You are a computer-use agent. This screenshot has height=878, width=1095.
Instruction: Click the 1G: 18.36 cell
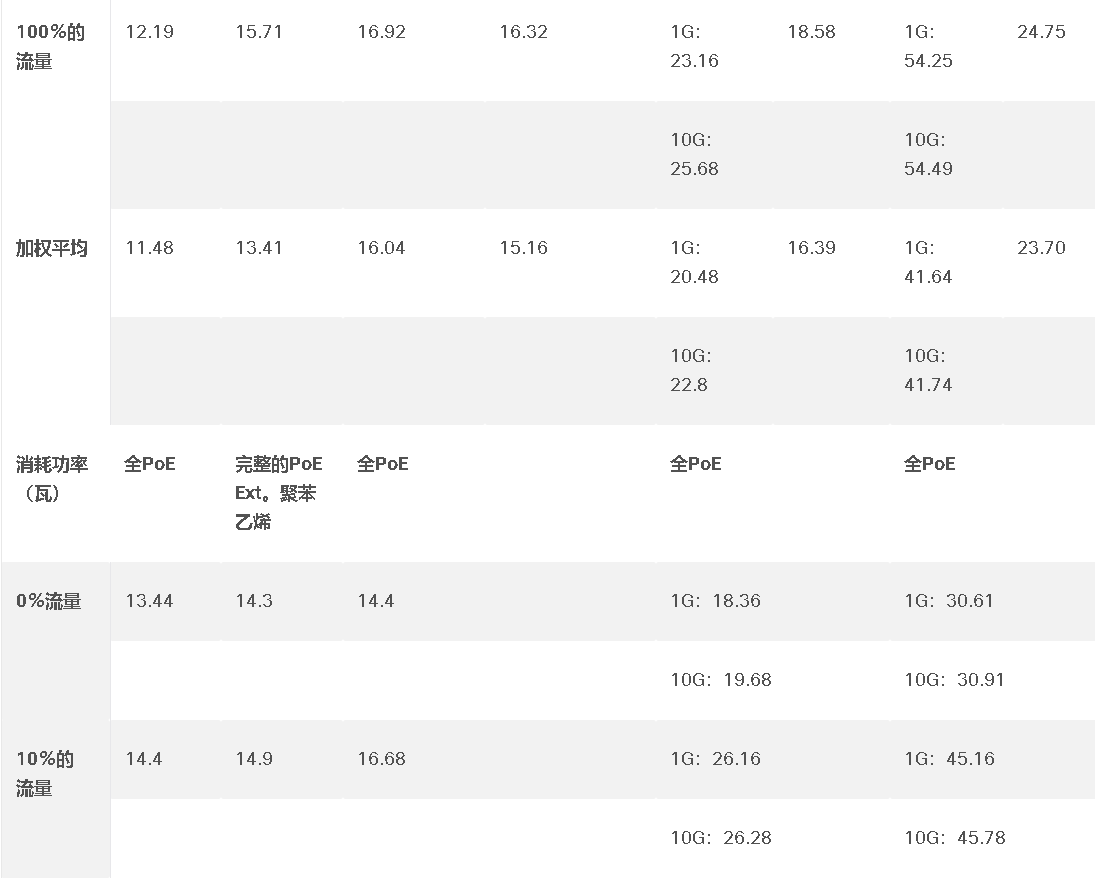click(x=715, y=601)
